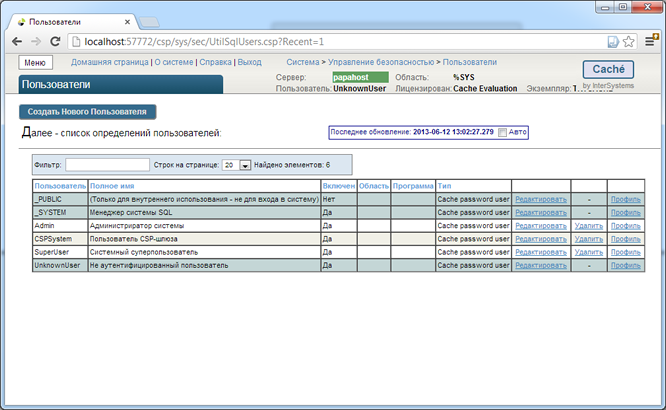Image resolution: width=666 pixels, height=410 pixels.
Task: Select the _SYSTEM username cell
Action: pos(60,212)
